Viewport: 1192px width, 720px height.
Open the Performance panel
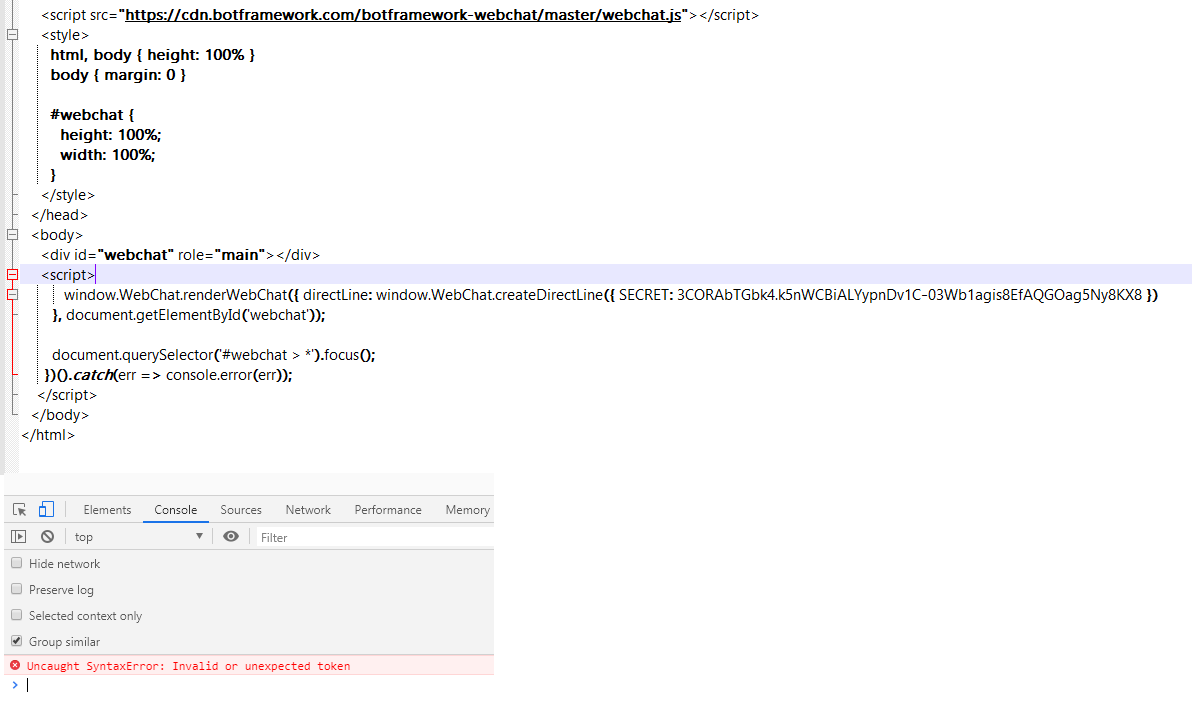[x=388, y=509]
